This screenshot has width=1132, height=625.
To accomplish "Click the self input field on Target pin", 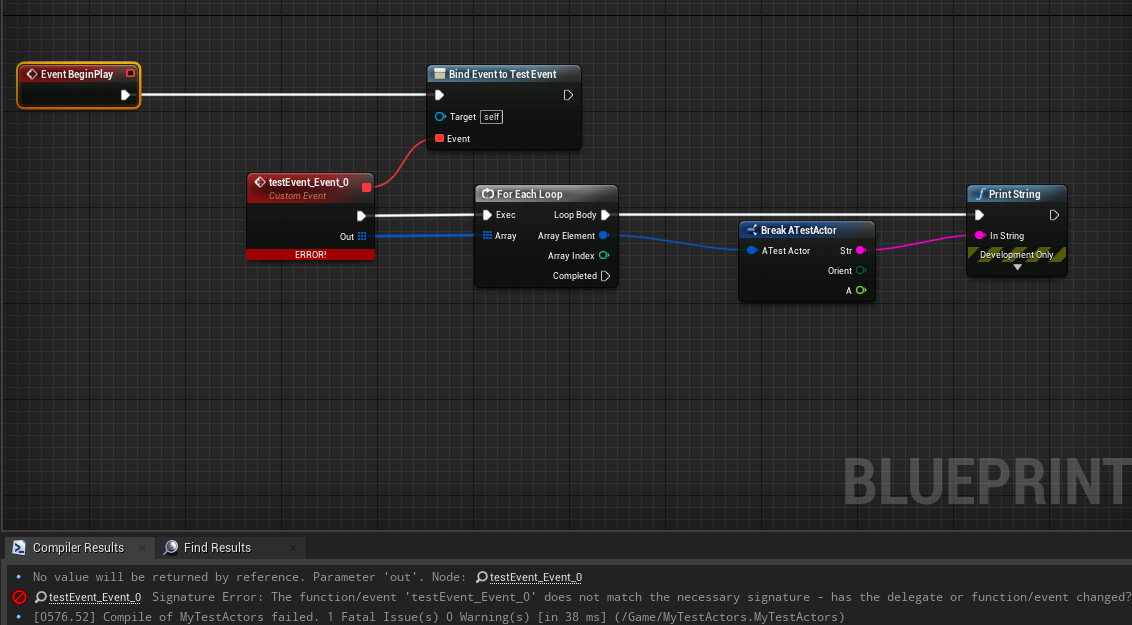I will 491,116.
